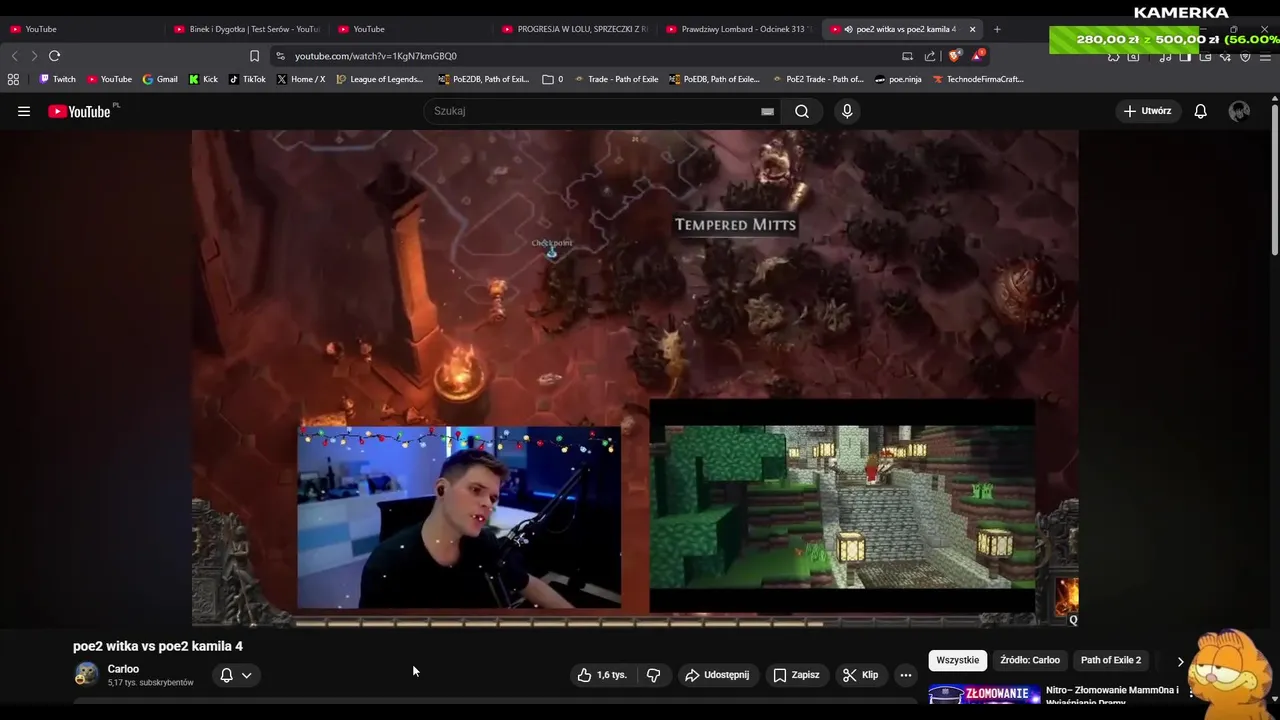Expand the bookmarks folder labeled 0
The height and width of the screenshot is (720, 1280).
[553, 79]
